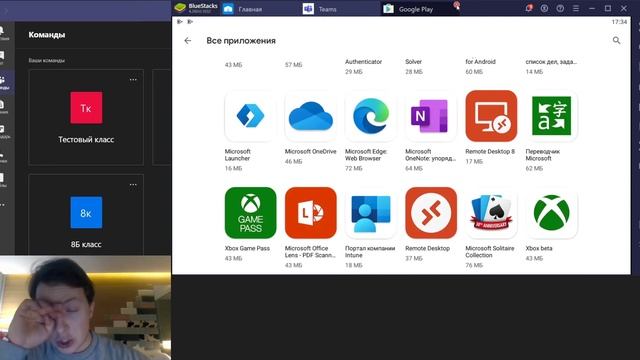Switch to the Главная tab in BlueStacks

260,9
